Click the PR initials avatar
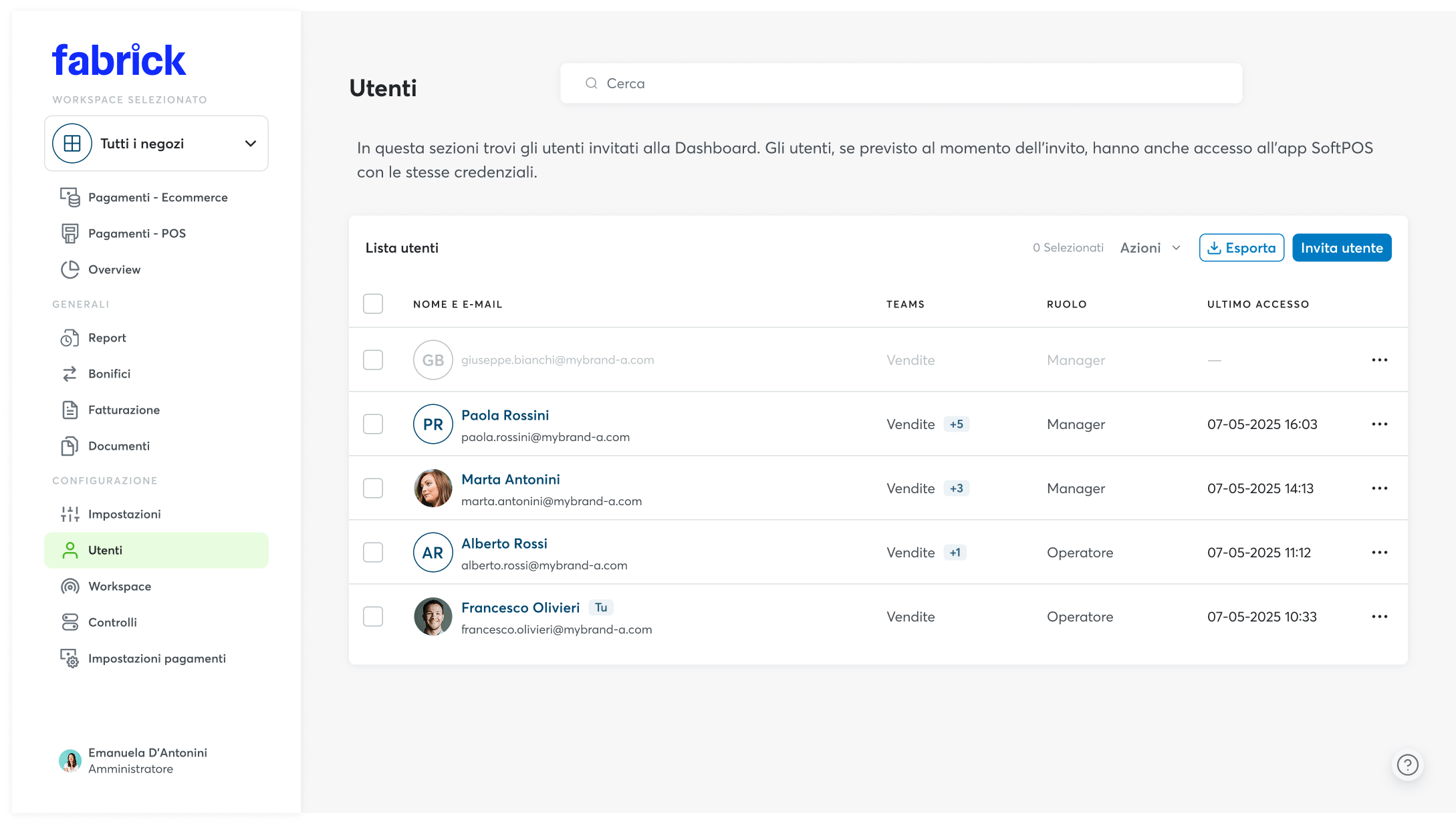 [x=433, y=424]
